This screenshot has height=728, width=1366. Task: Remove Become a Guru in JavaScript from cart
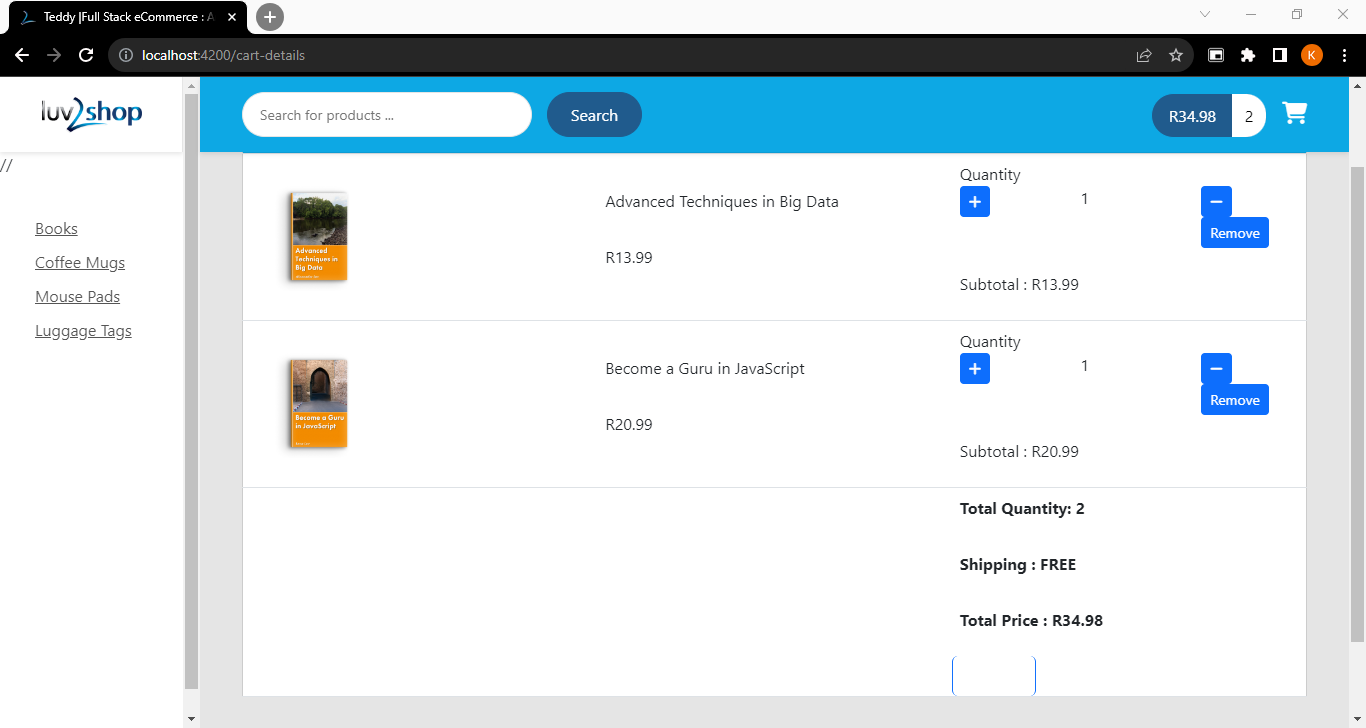[1234, 400]
